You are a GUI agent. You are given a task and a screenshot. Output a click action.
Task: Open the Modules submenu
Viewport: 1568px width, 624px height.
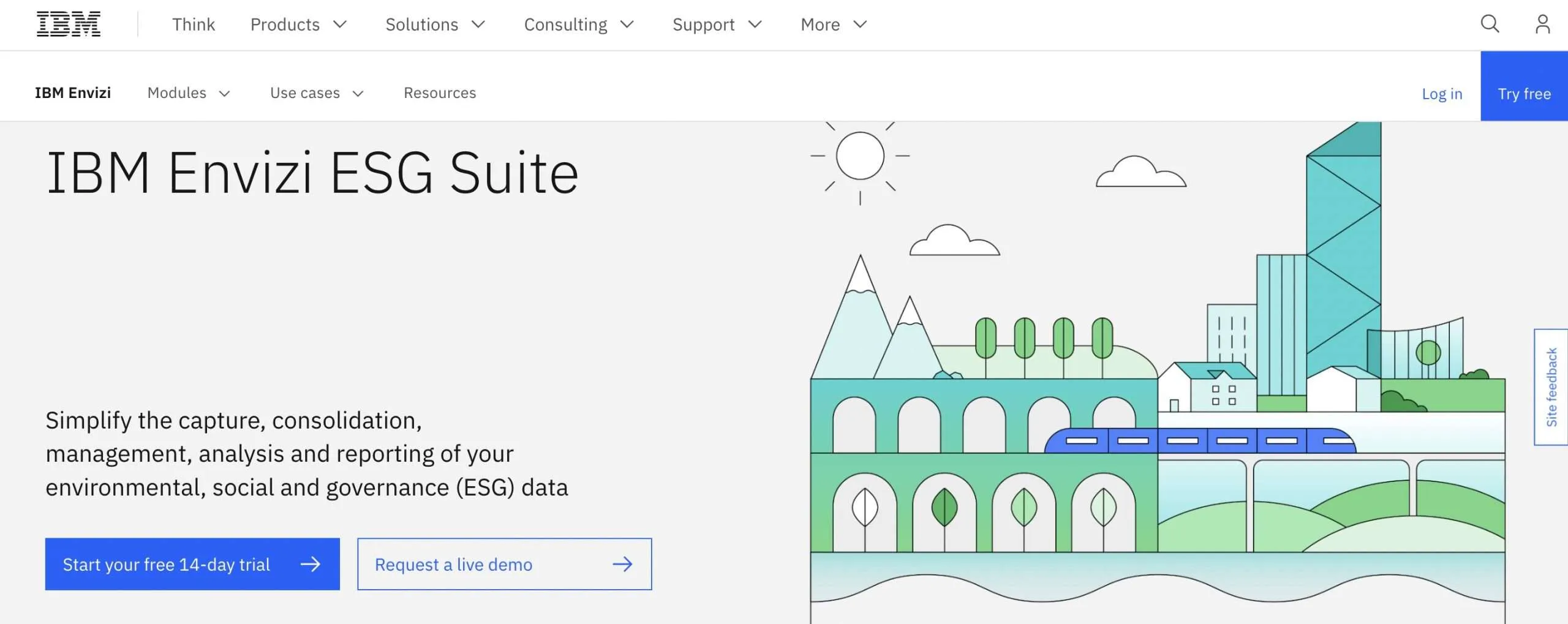click(x=189, y=93)
